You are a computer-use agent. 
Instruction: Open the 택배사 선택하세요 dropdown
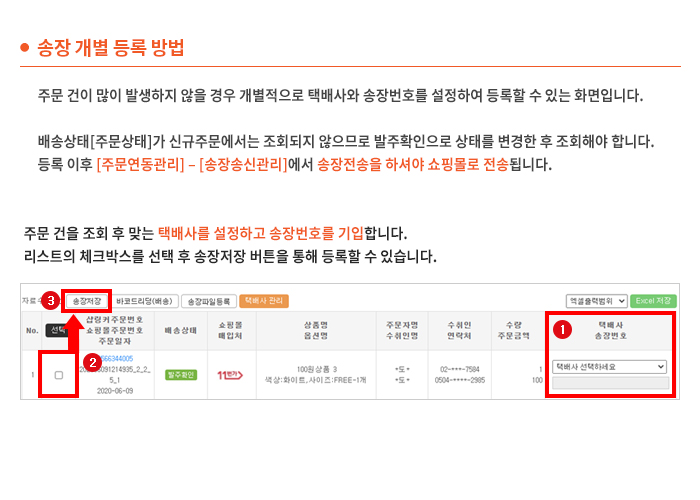609,366
